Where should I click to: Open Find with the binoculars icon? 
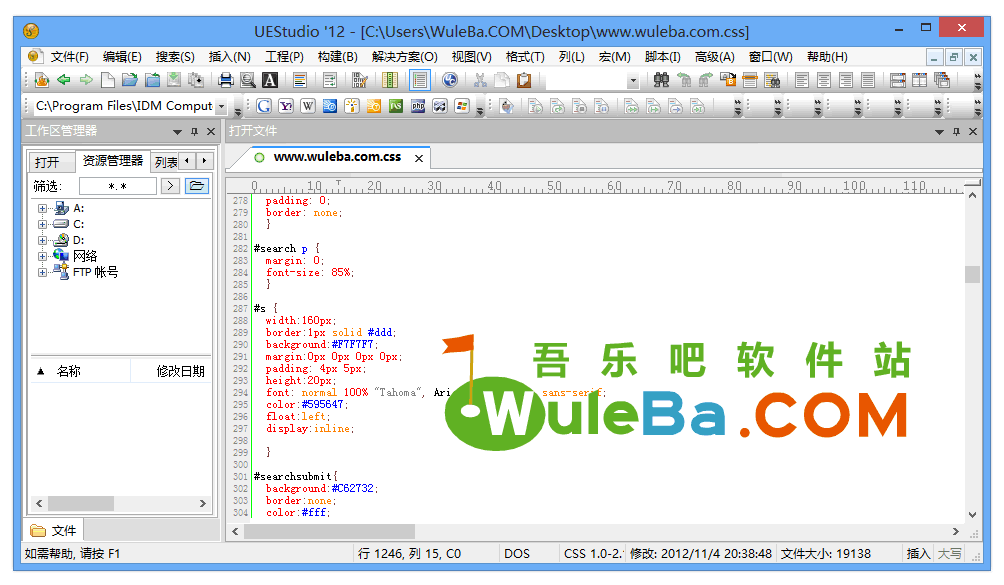661,80
